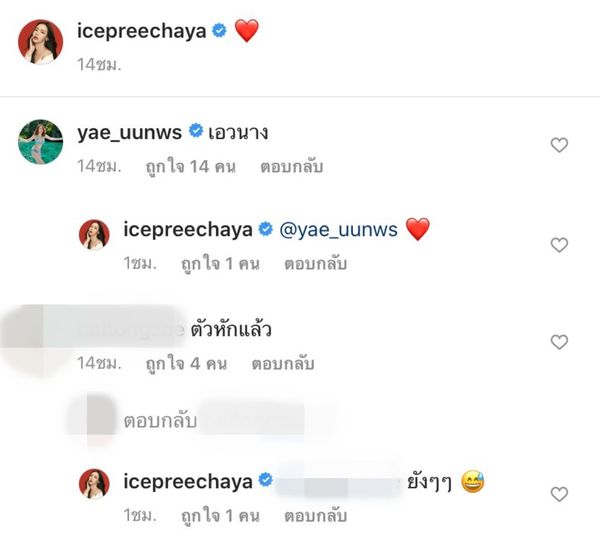Like icepreechaya's reply to @yae_uunws

(x=559, y=245)
